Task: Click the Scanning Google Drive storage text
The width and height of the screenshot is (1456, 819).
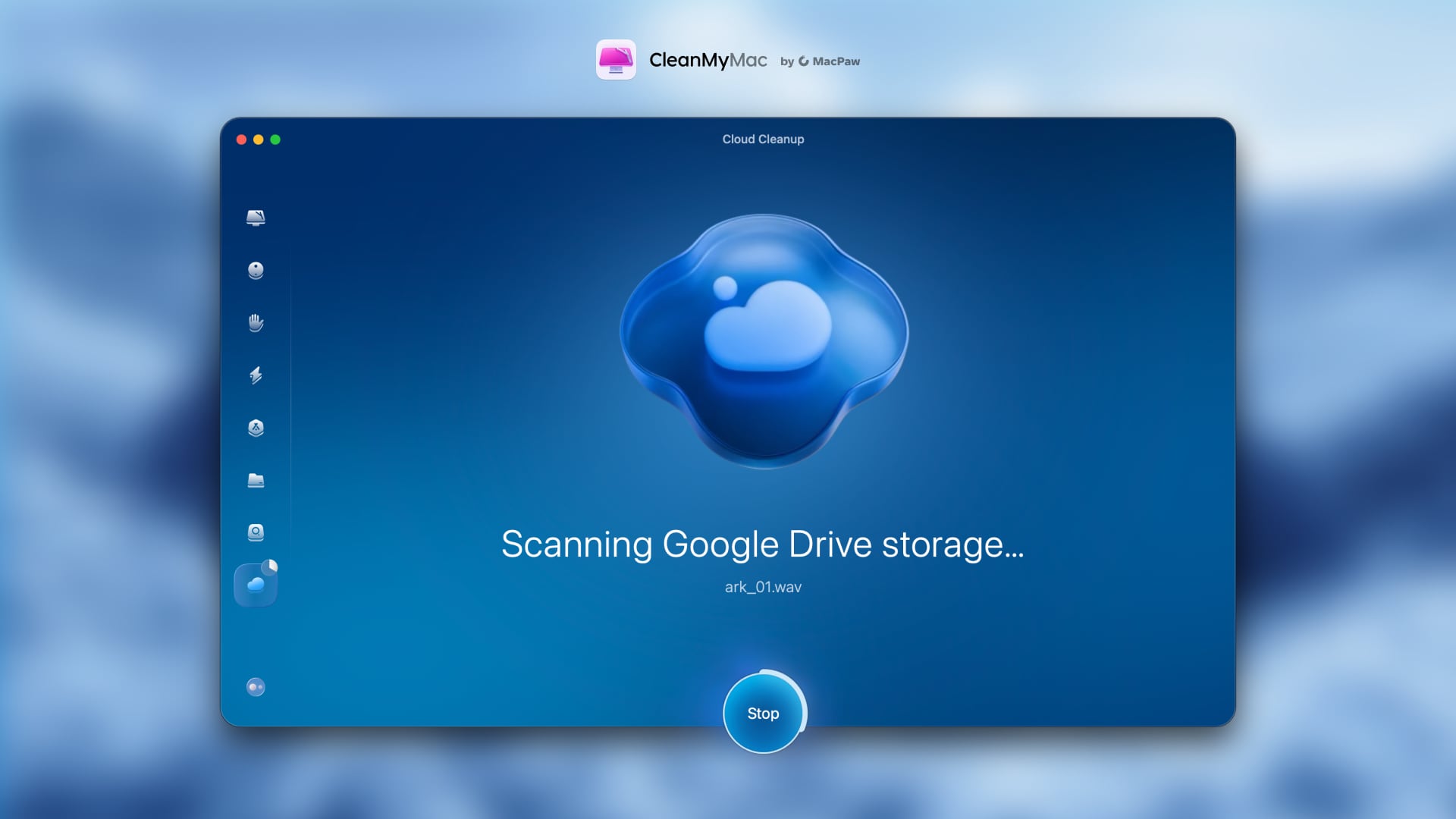Action: click(x=763, y=544)
